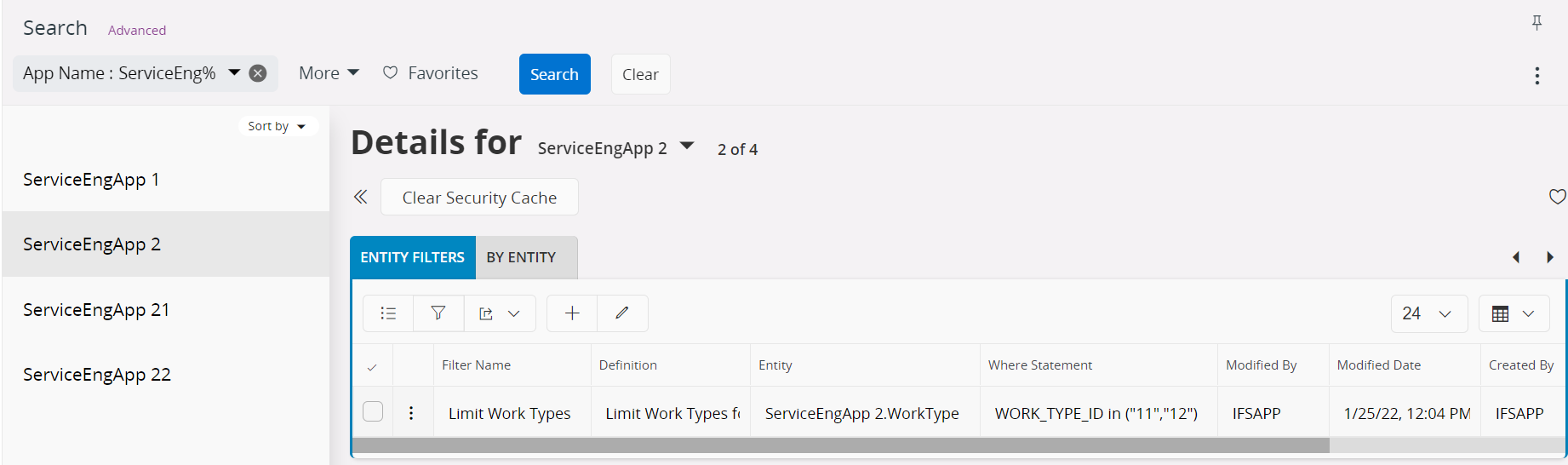Open the filter funnel tool
This screenshot has height=465, width=1568.
pos(438,313)
